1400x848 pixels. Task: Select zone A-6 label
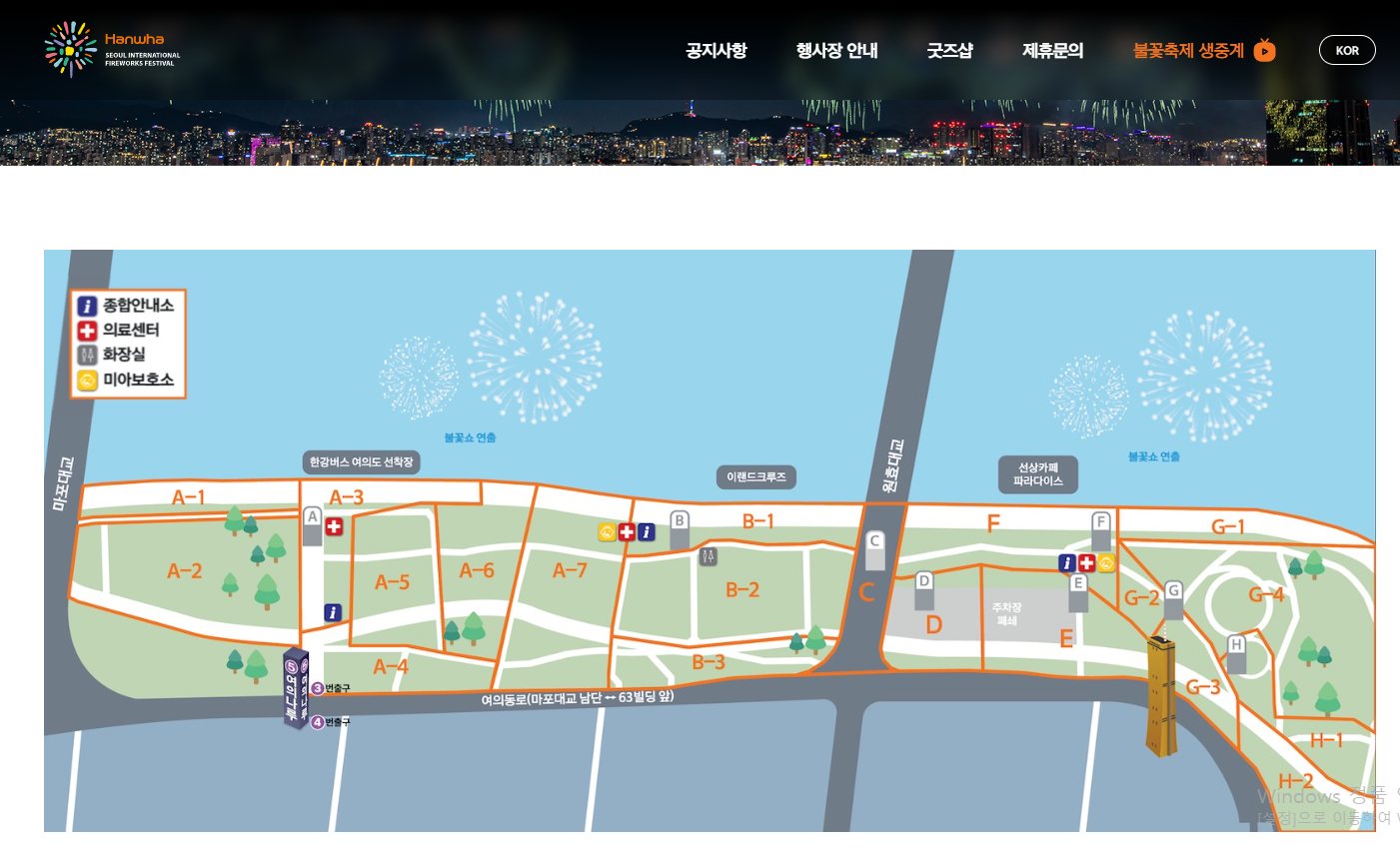point(477,570)
